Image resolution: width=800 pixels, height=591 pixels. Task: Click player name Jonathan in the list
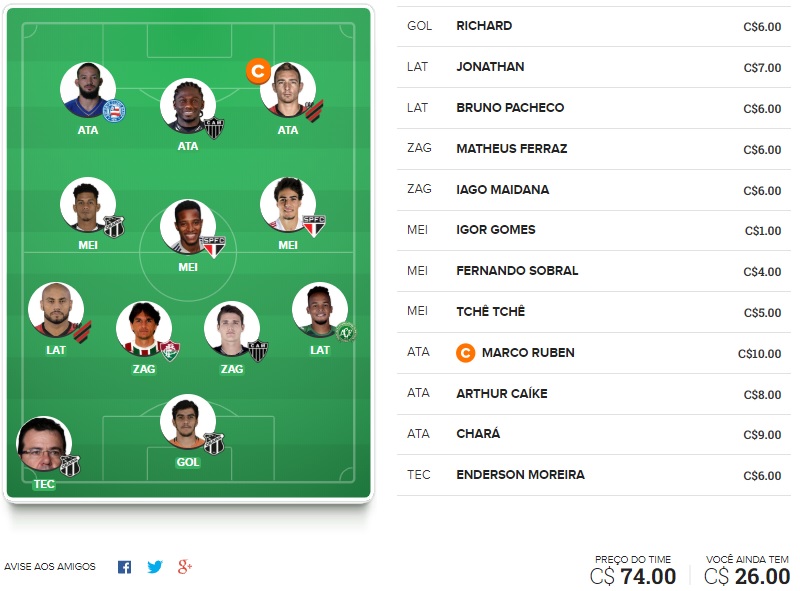click(490, 67)
